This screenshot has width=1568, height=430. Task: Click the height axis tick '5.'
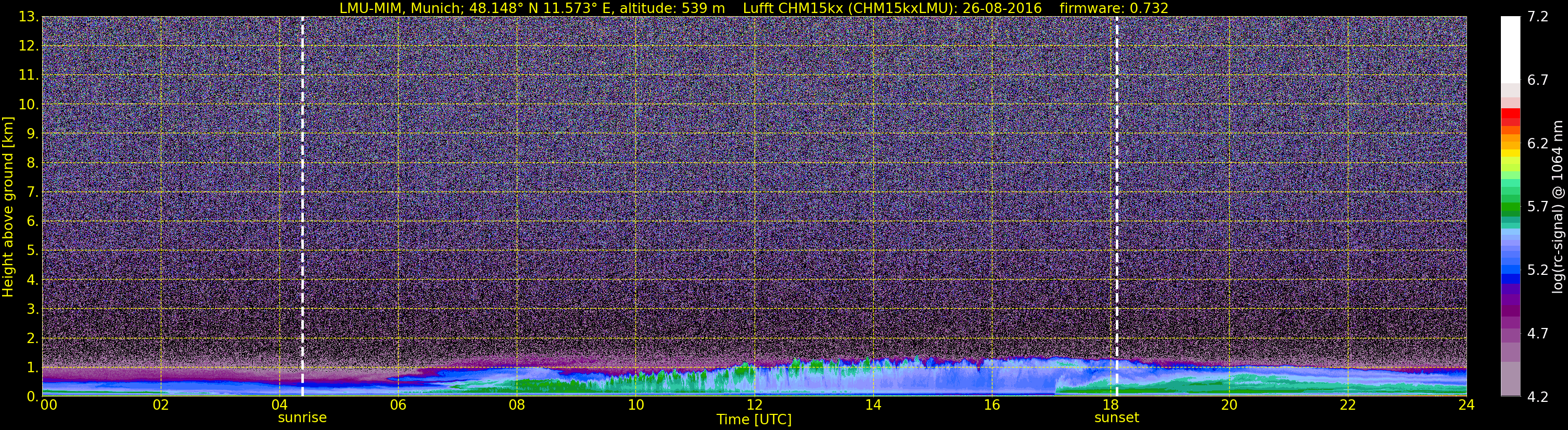[x=32, y=251]
